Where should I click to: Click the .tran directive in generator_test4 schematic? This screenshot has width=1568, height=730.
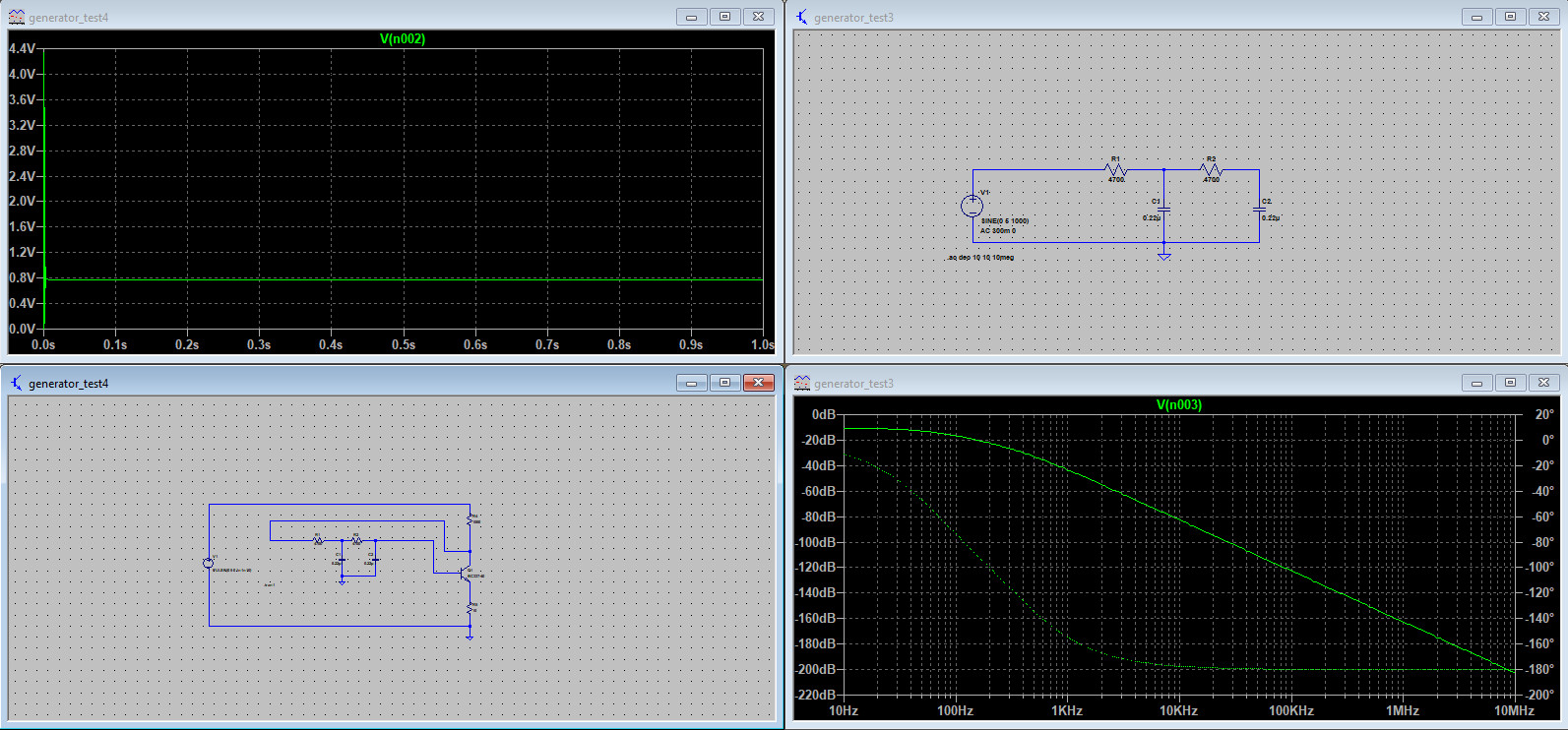(269, 585)
